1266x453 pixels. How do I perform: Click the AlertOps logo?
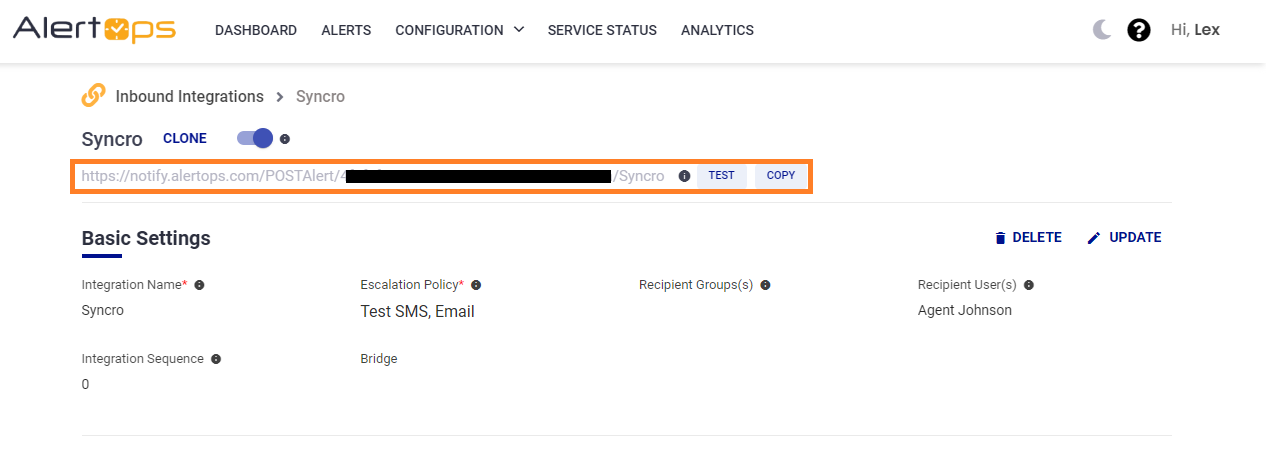coord(94,29)
